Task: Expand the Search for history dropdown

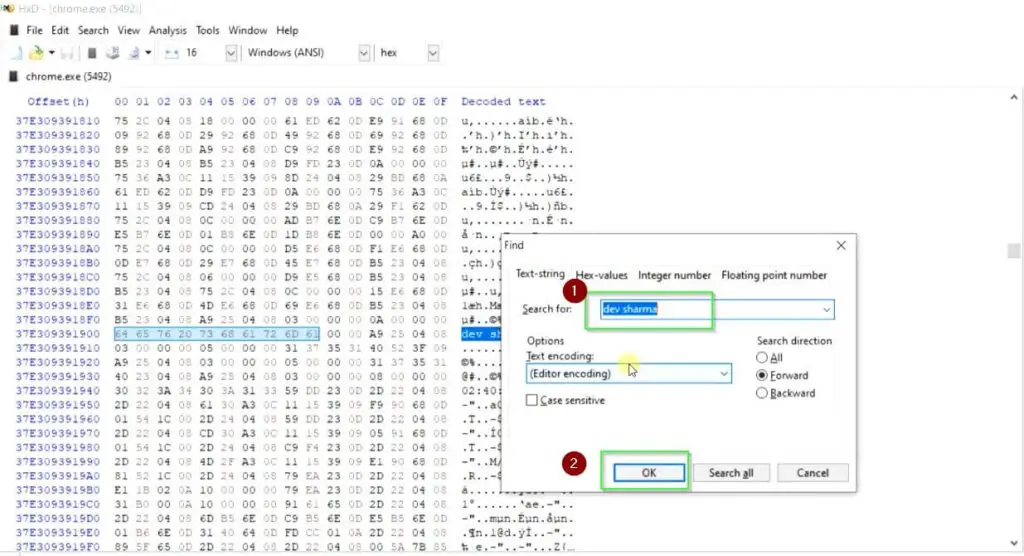Action: coord(827,309)
